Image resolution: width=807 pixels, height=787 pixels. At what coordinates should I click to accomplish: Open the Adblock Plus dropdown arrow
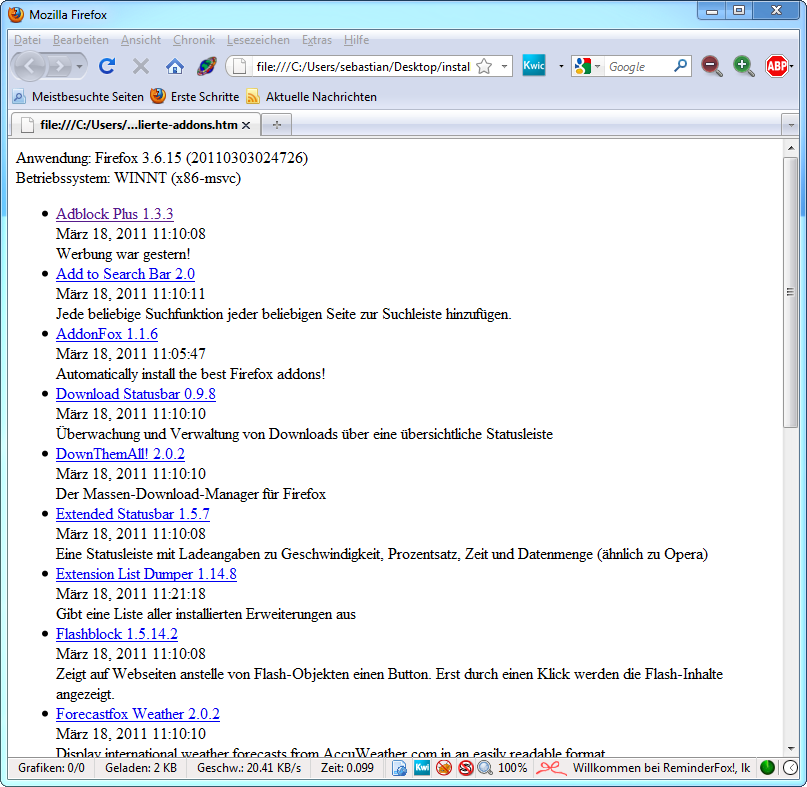(x=792, y=66)
